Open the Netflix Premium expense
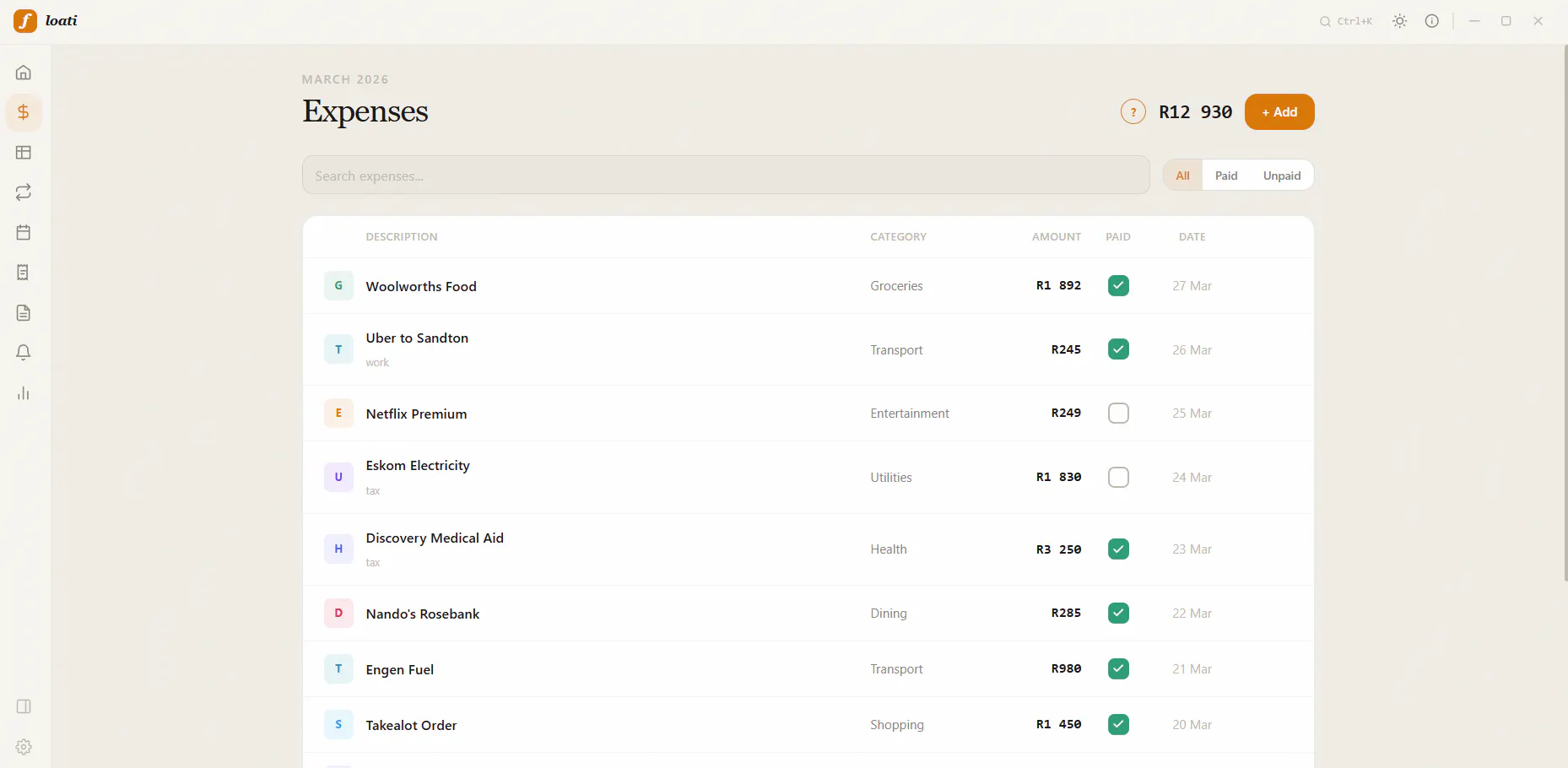1568x768 pixels. click(x=808, y=414)
